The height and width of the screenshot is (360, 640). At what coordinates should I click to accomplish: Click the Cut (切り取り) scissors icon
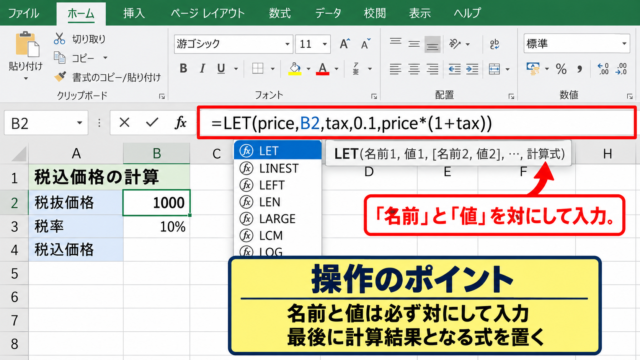coord(60,39)
